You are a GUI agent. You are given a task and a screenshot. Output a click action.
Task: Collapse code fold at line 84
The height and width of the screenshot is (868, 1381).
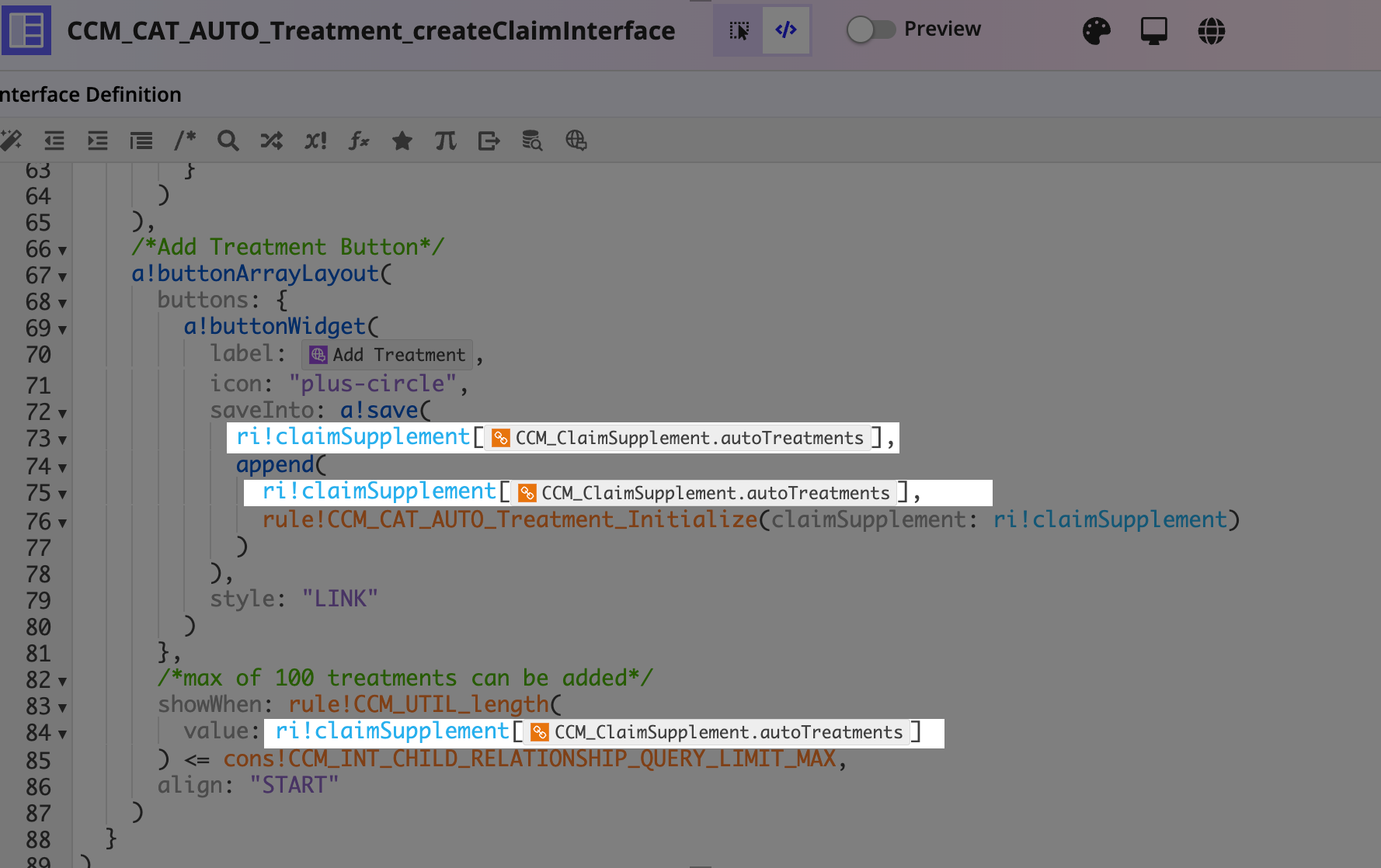tap(62, 734)
